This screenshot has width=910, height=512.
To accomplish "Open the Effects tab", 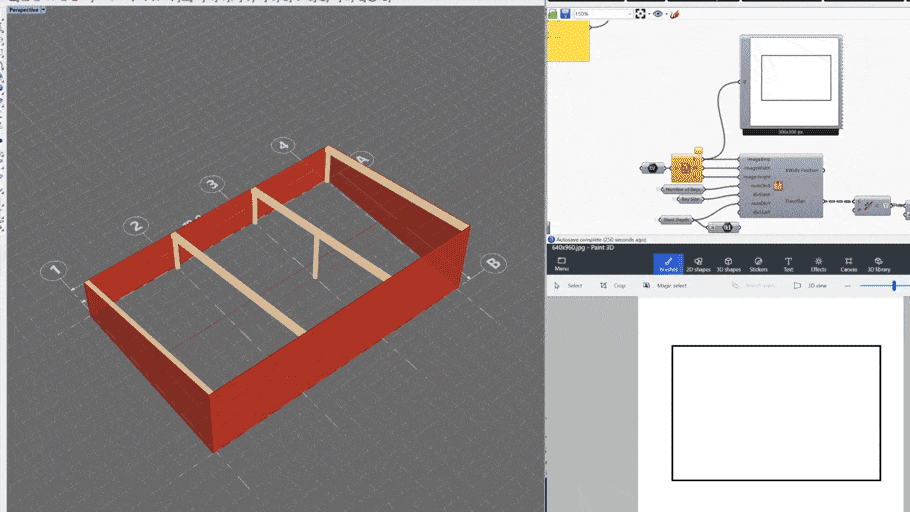I will [x=818, y=264].
